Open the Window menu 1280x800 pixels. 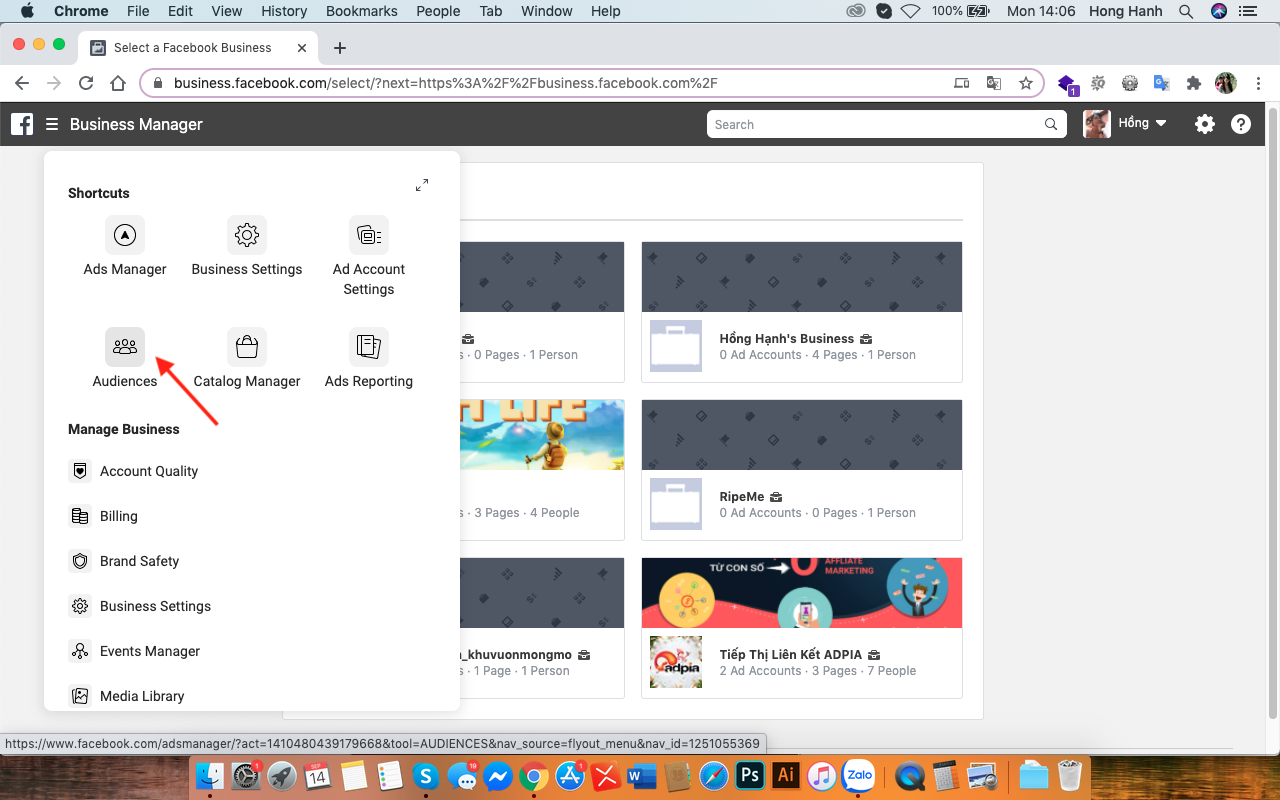(547, 11)
